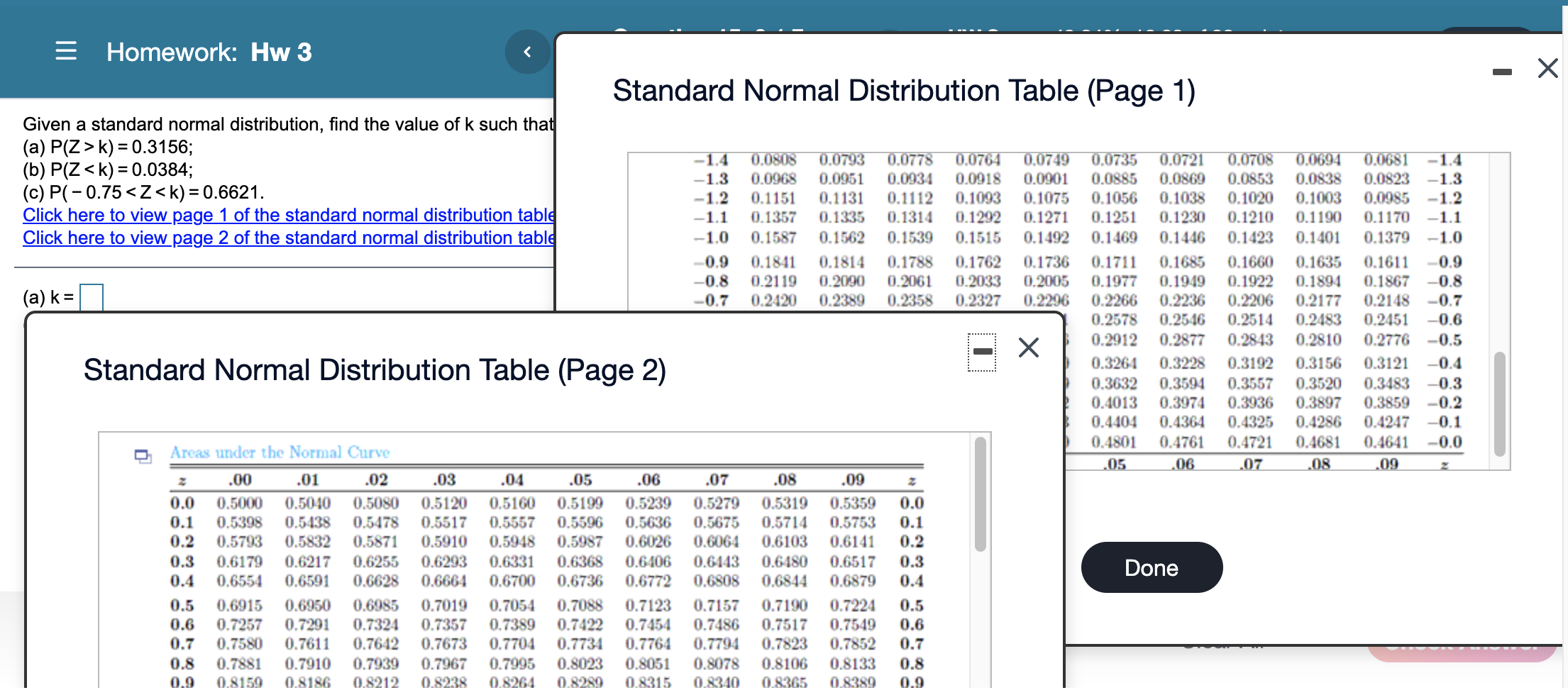The width and height of the screenshot is (1568, 695).
Task: Open page 2 of the standard normal distribution table
Action: click(287, 238)
